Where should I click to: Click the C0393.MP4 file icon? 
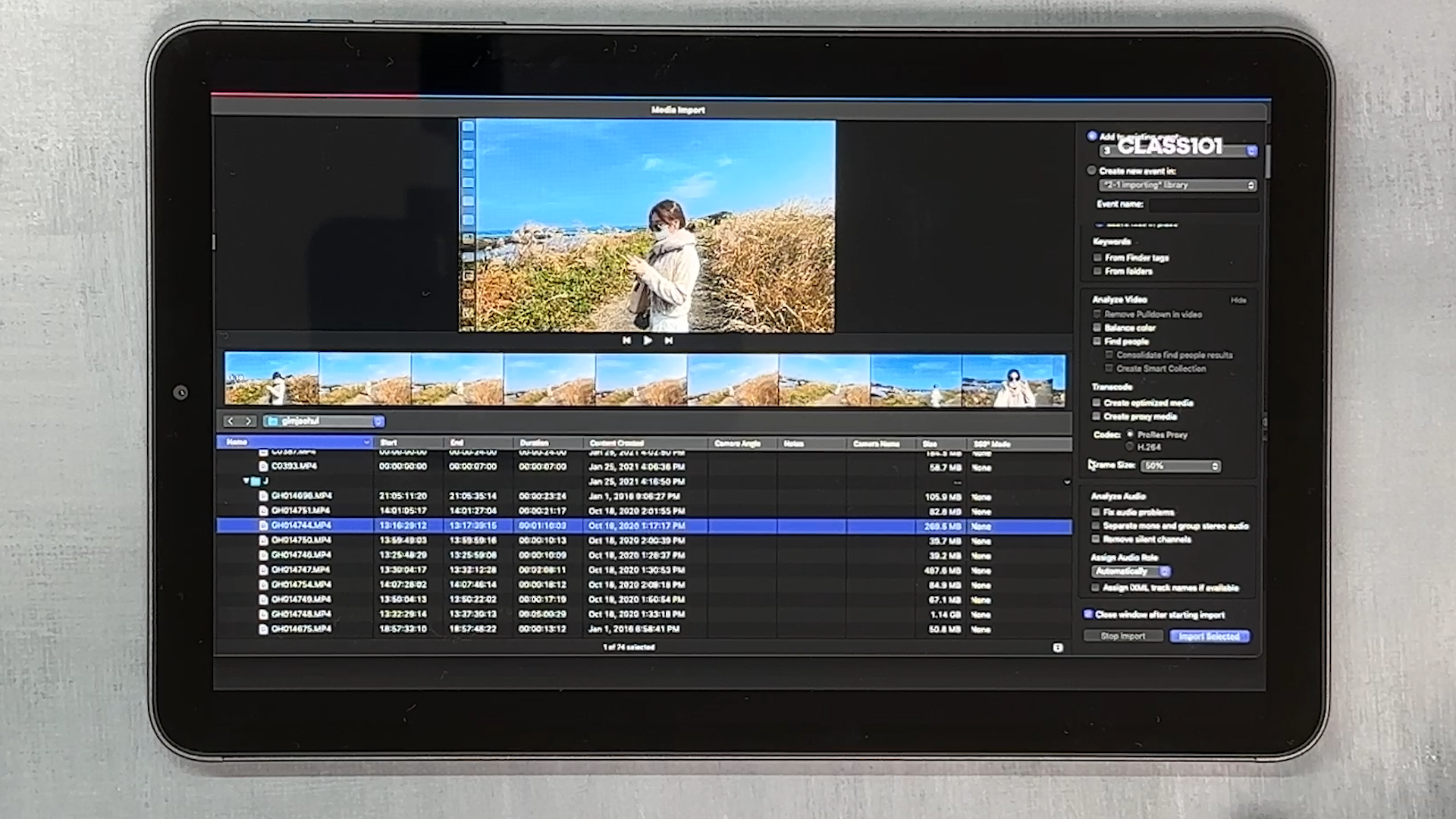coord(264,466)
